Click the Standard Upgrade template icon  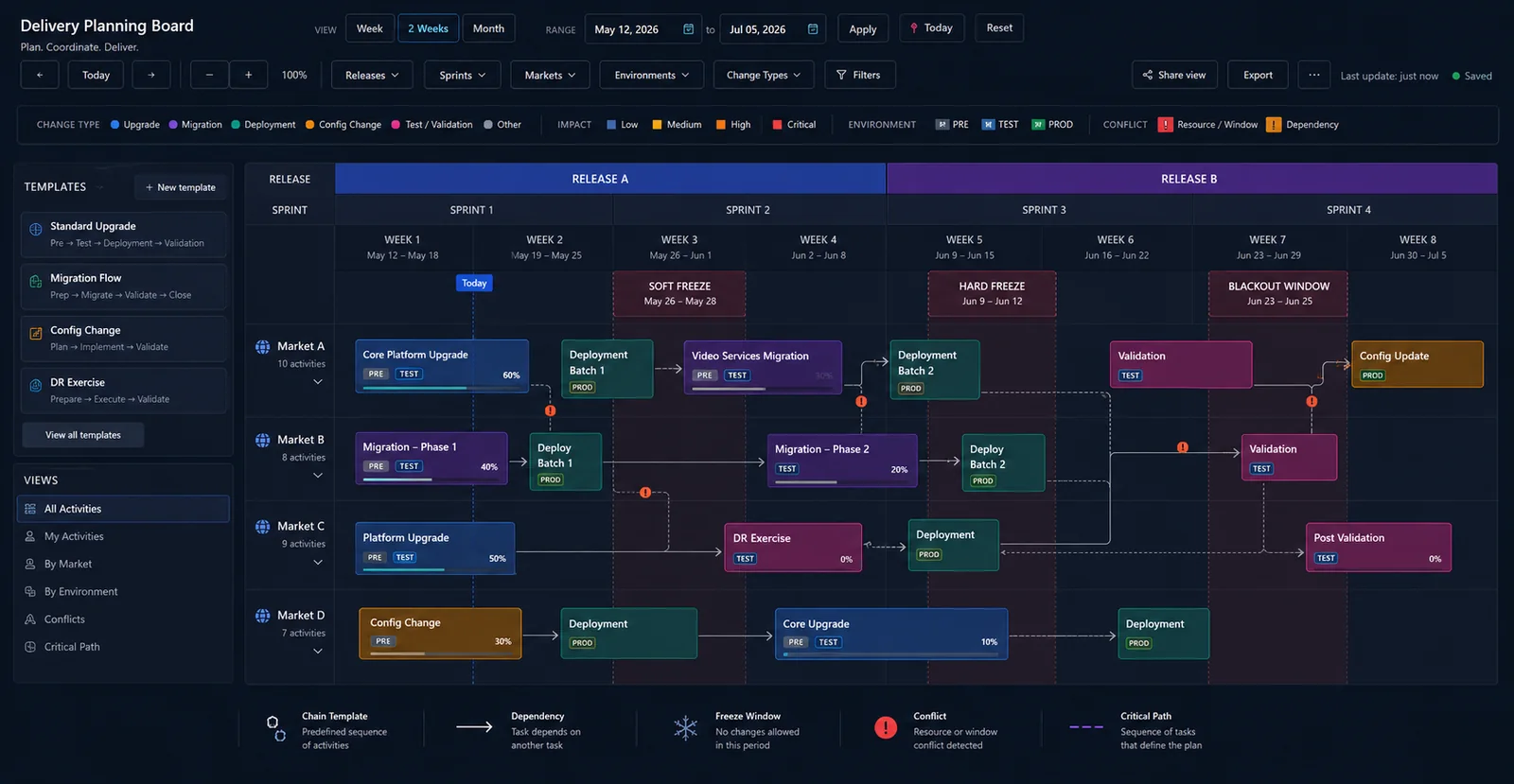point(36,229)
